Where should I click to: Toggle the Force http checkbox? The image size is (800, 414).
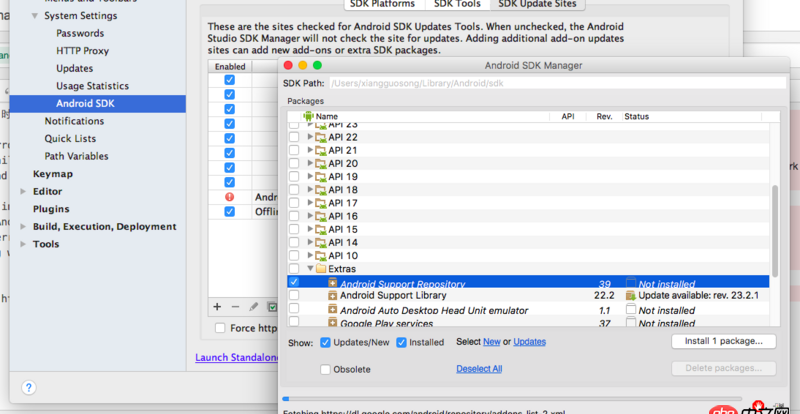(x=220, y=328)
